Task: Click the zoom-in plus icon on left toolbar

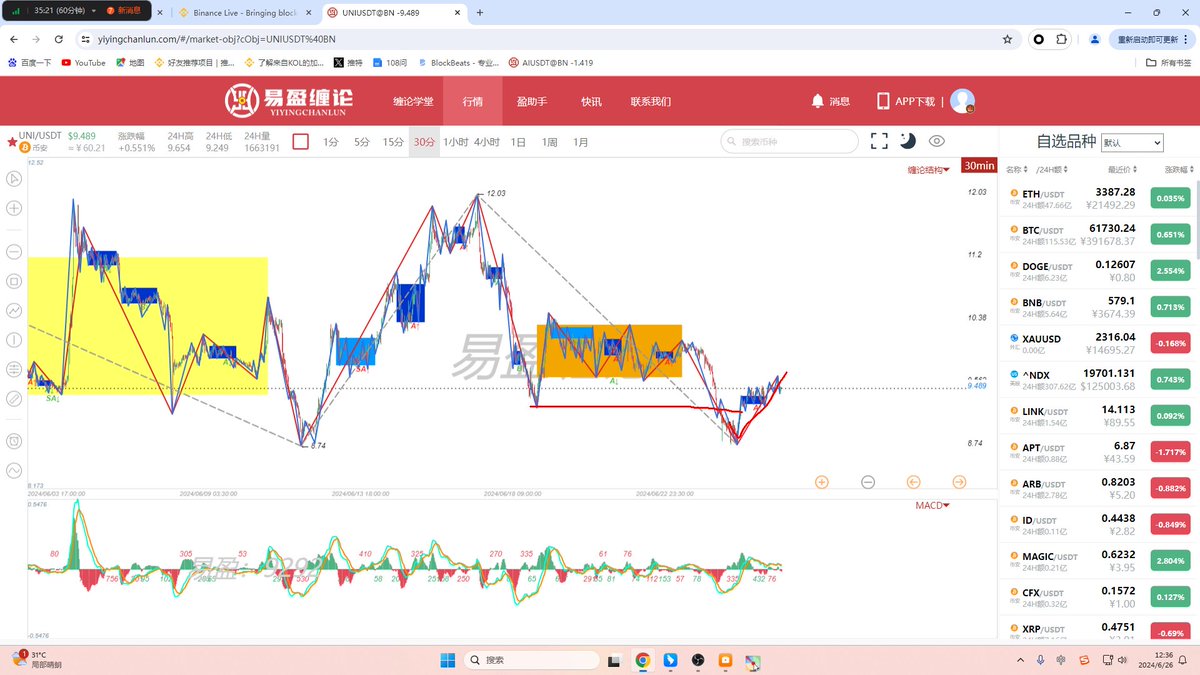Action: 14,208
